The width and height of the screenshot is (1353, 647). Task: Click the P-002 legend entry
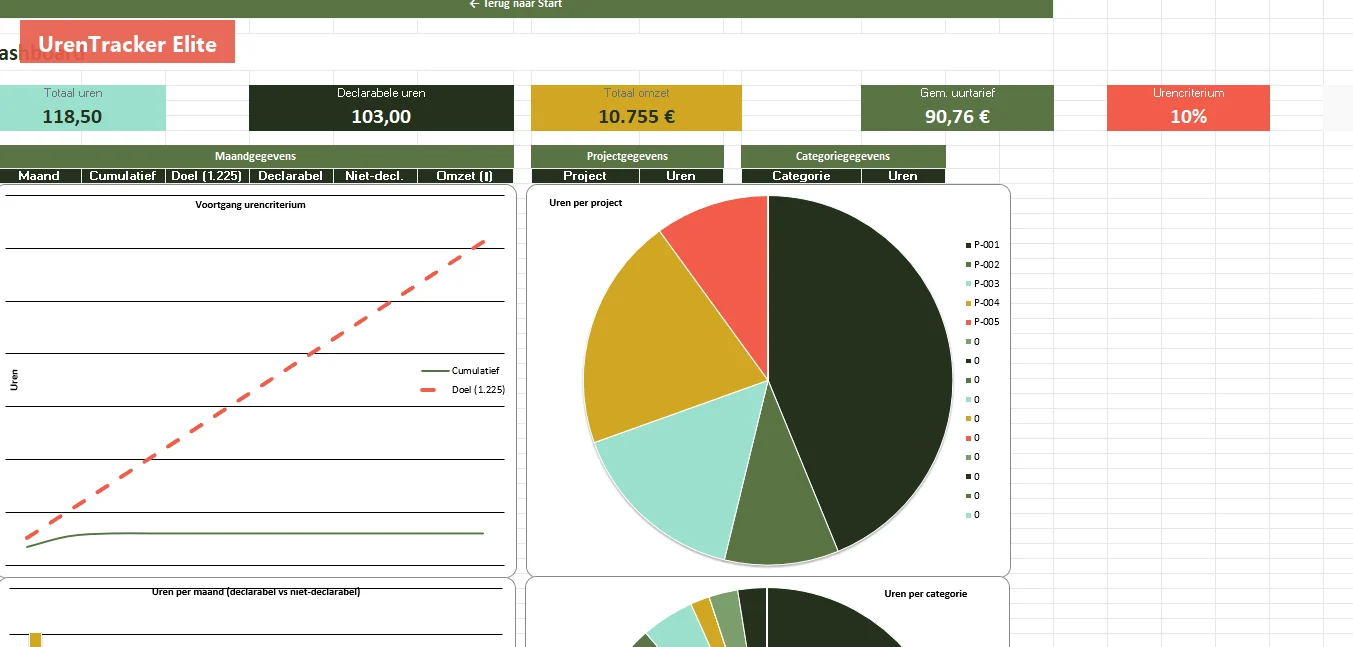(982, 265)
